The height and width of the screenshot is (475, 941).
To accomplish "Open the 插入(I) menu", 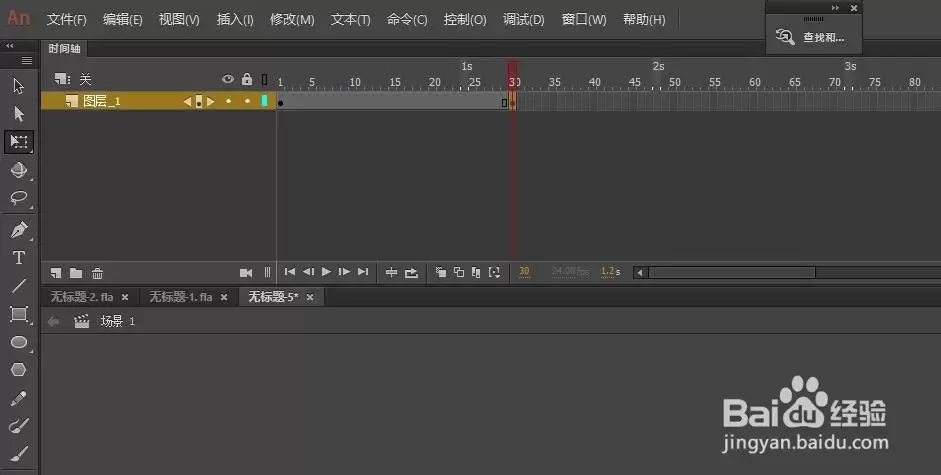I will 235,20.
